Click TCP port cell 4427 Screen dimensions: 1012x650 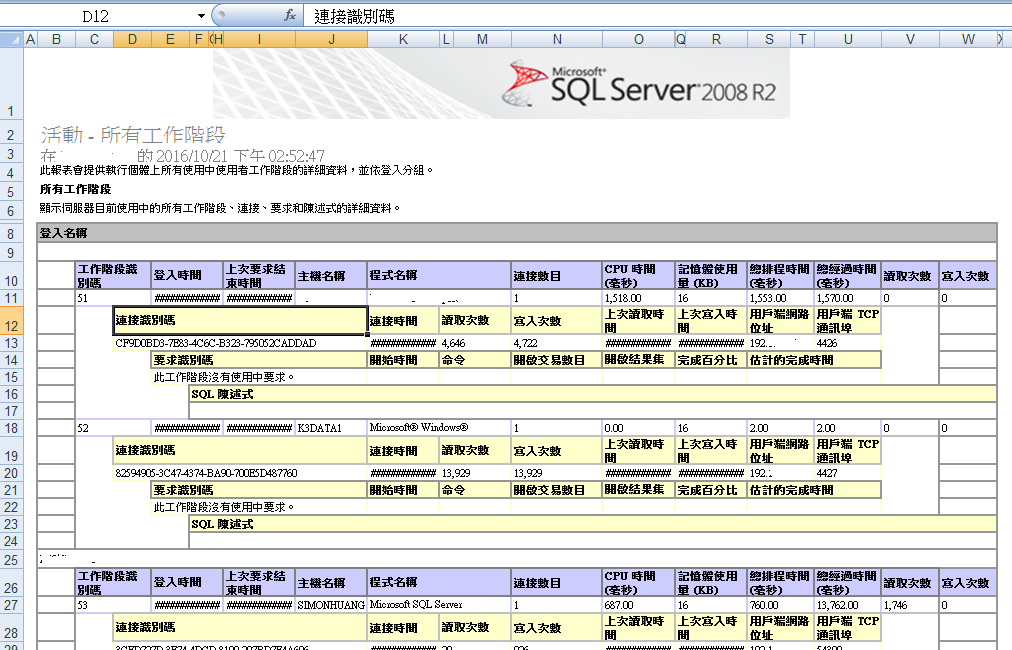(848, 473)
